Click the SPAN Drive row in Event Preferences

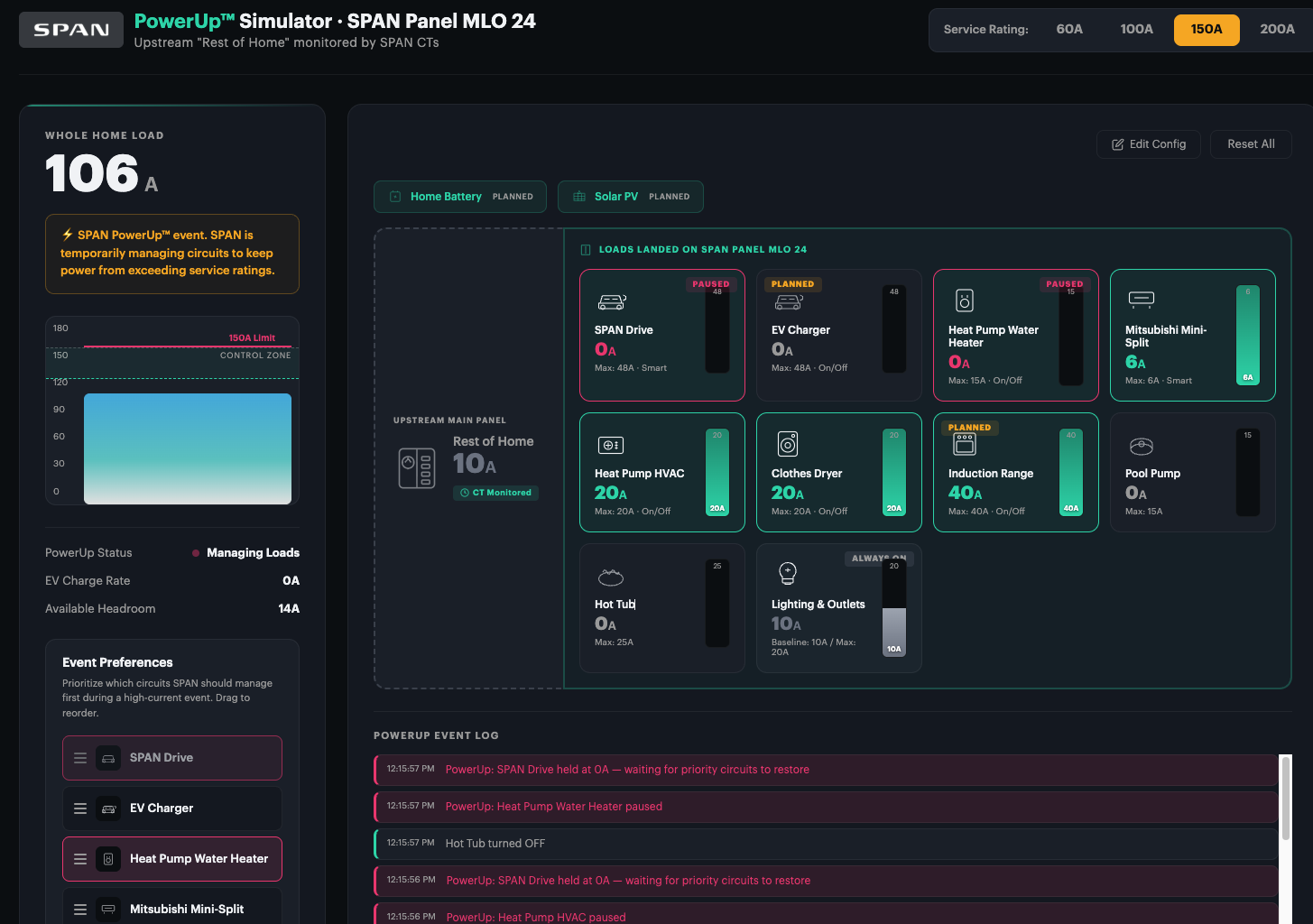point(172,758)
